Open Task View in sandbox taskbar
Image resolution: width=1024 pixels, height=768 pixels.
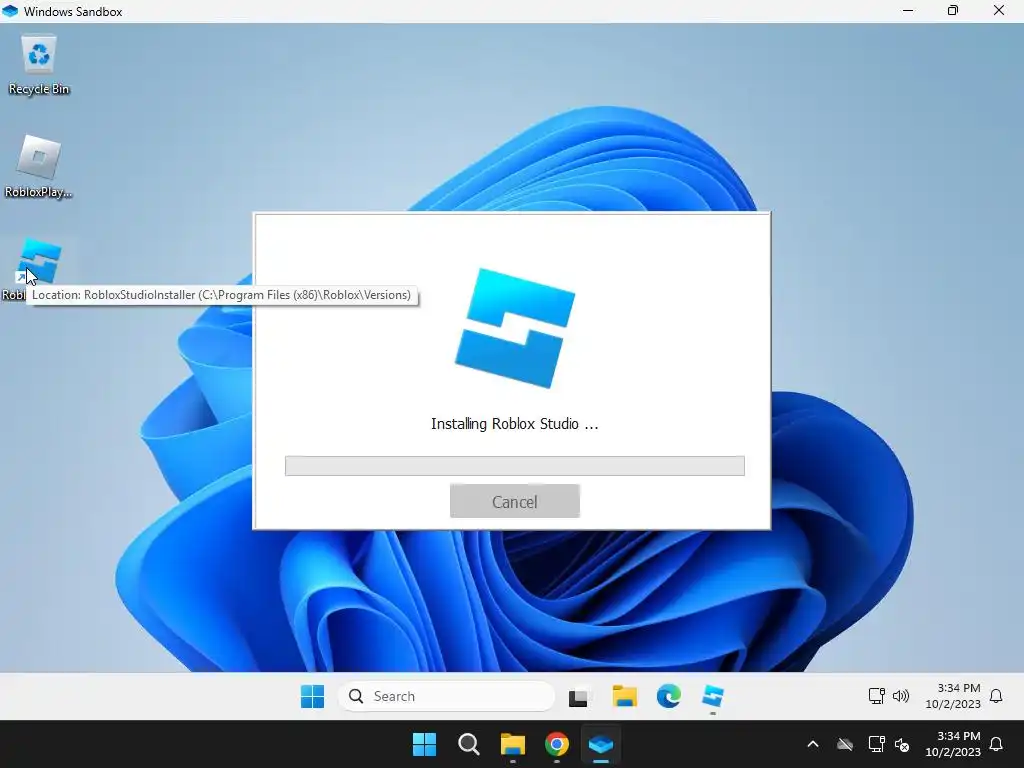click(579, 697)
